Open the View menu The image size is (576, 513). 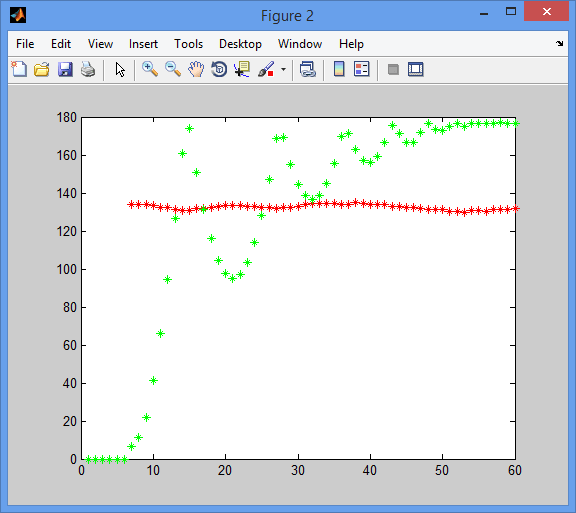pos(100,44)
